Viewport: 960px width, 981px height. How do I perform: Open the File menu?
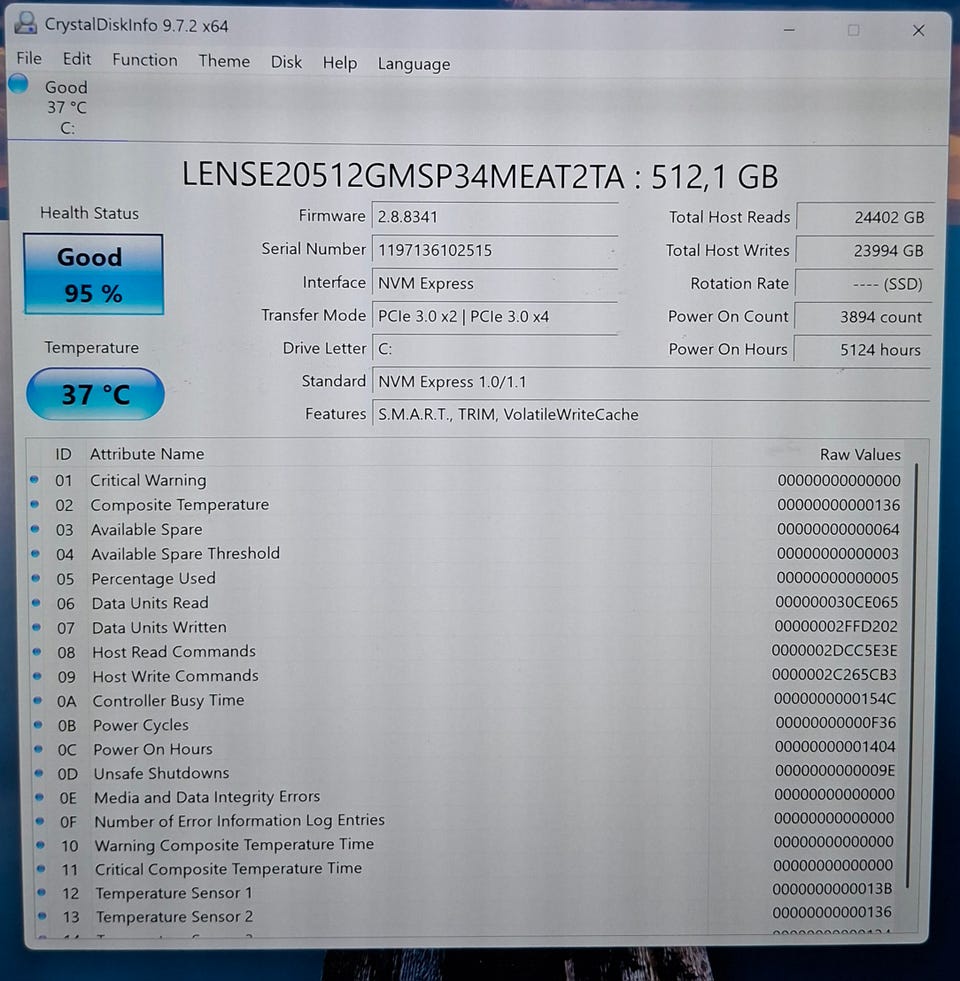point(29,58)
